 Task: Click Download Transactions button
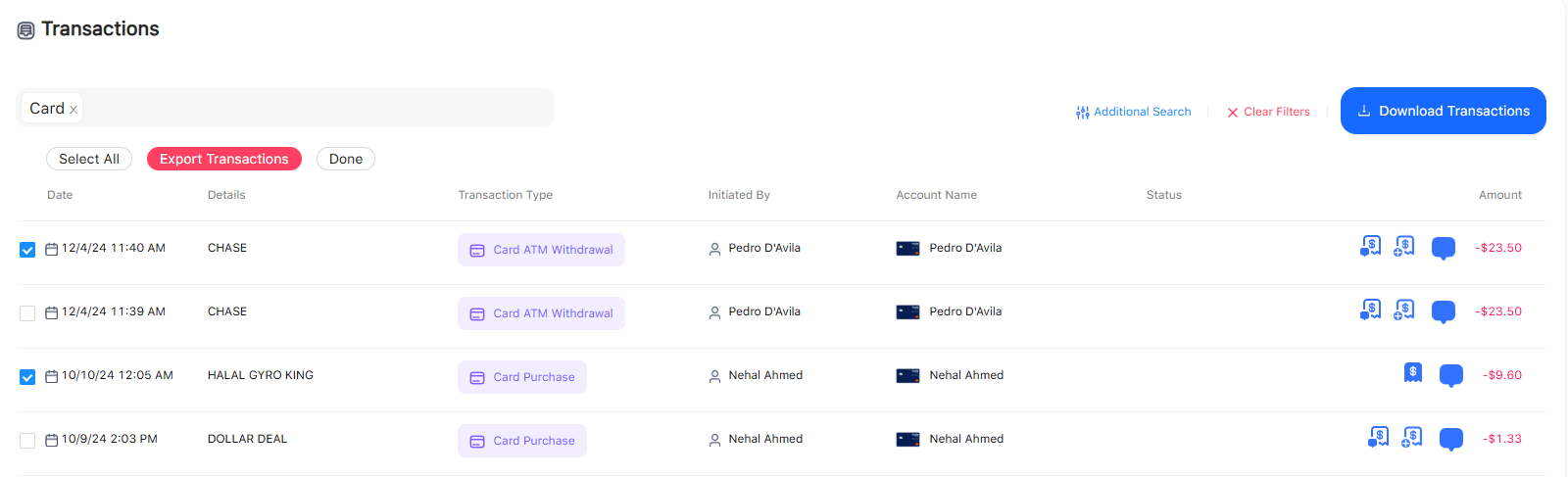(1443, 111)
